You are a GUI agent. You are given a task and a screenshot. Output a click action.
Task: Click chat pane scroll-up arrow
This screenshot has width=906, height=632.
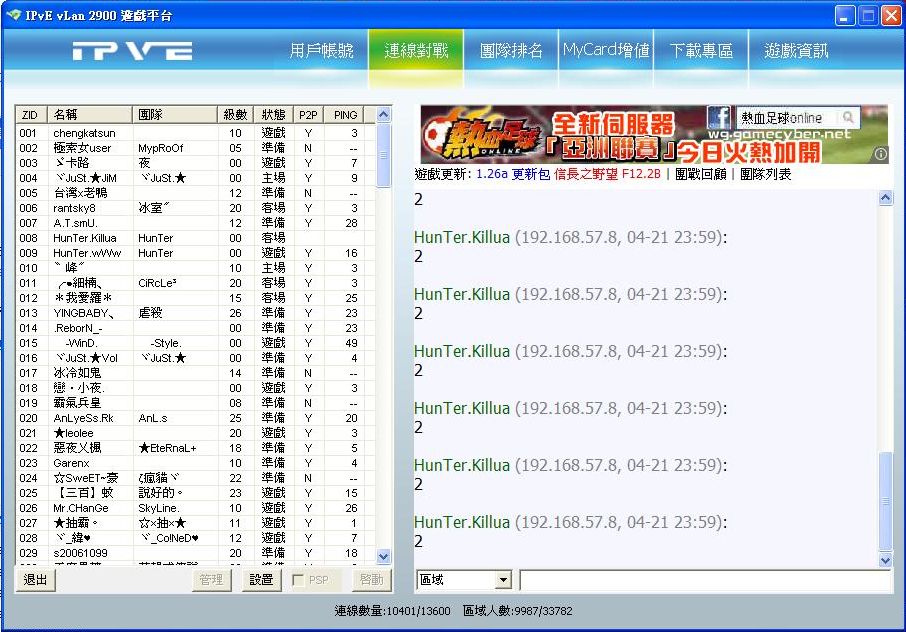(885, 198)
